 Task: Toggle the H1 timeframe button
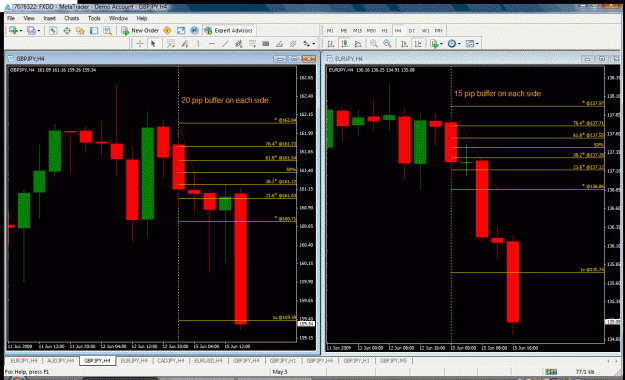tap(385, 31)
